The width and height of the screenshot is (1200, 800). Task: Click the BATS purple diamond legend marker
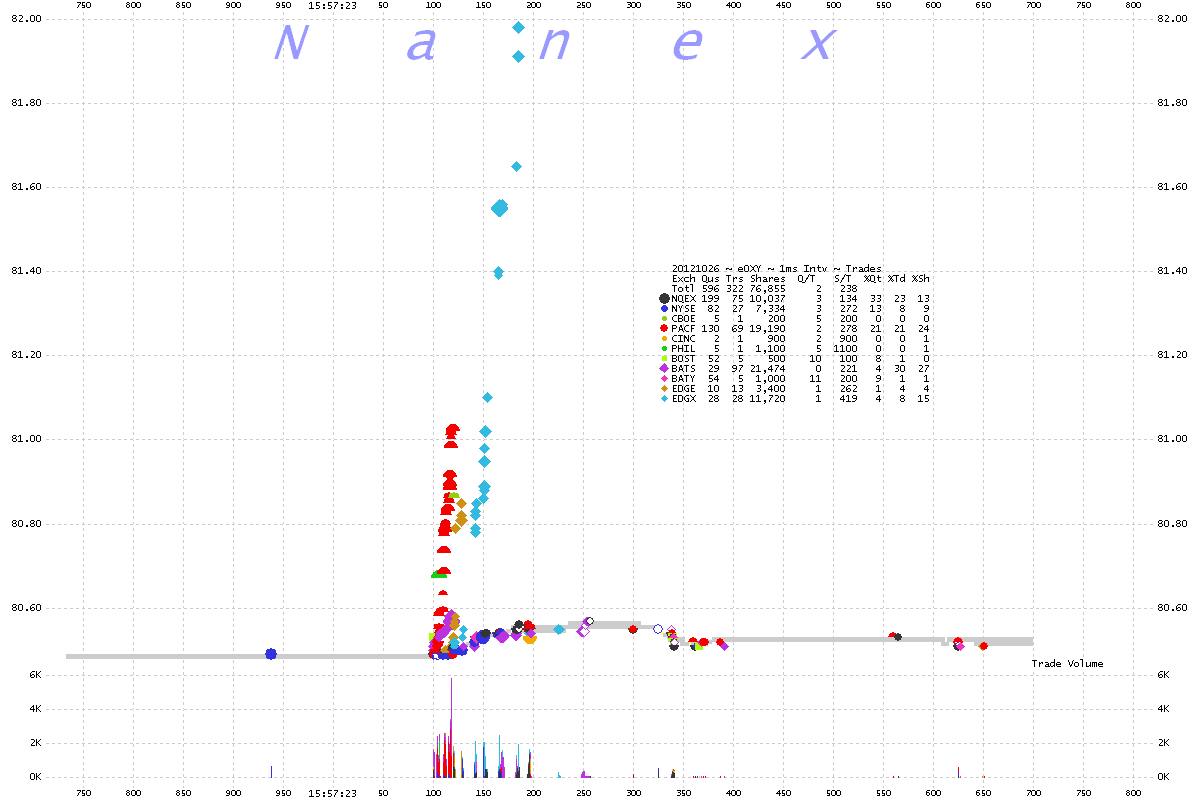(x=664, y=368)
